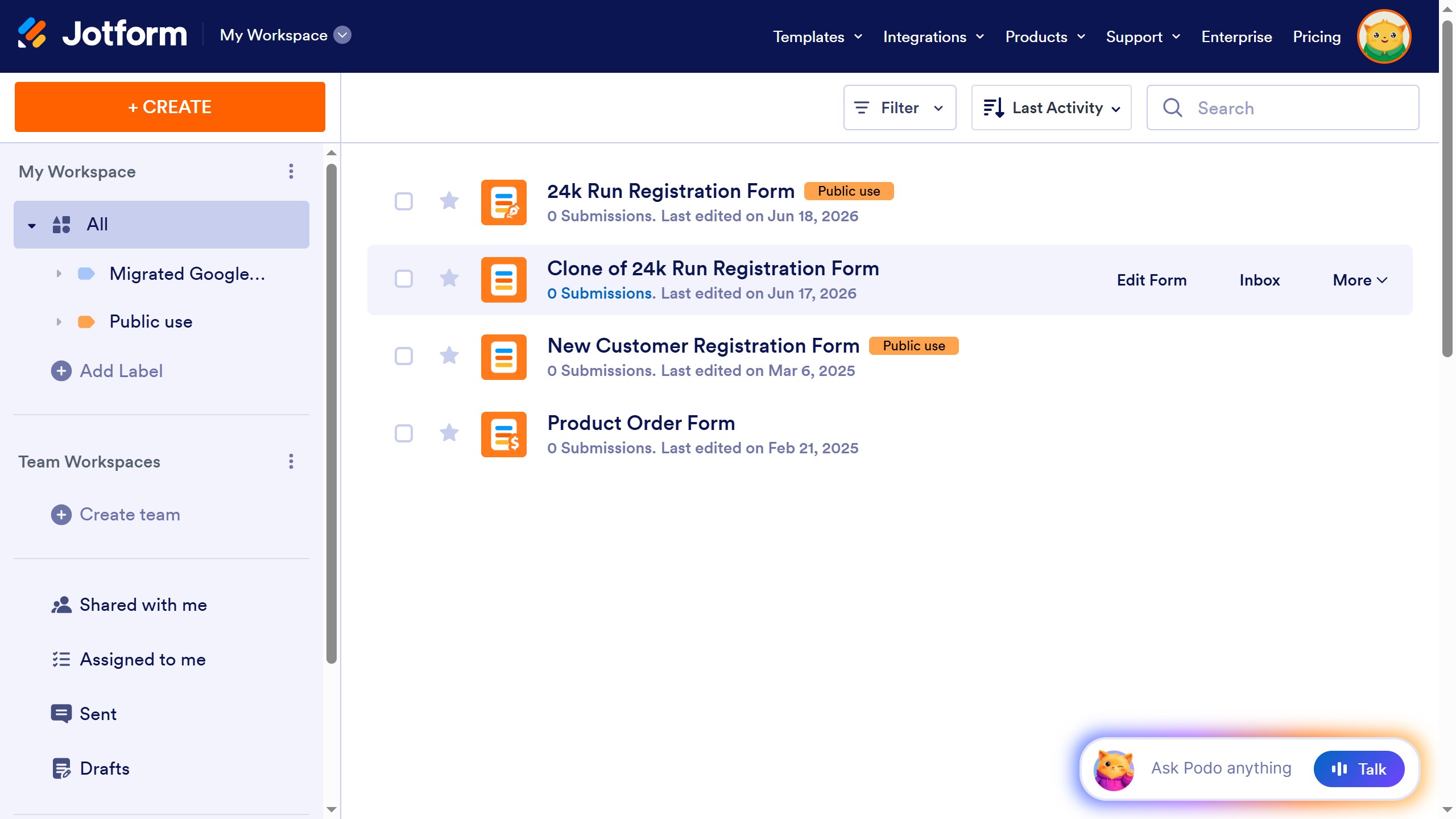Click the Assigned to me checklist icon
This screenshot has height=819, width=1456.
tap(61, 659)
